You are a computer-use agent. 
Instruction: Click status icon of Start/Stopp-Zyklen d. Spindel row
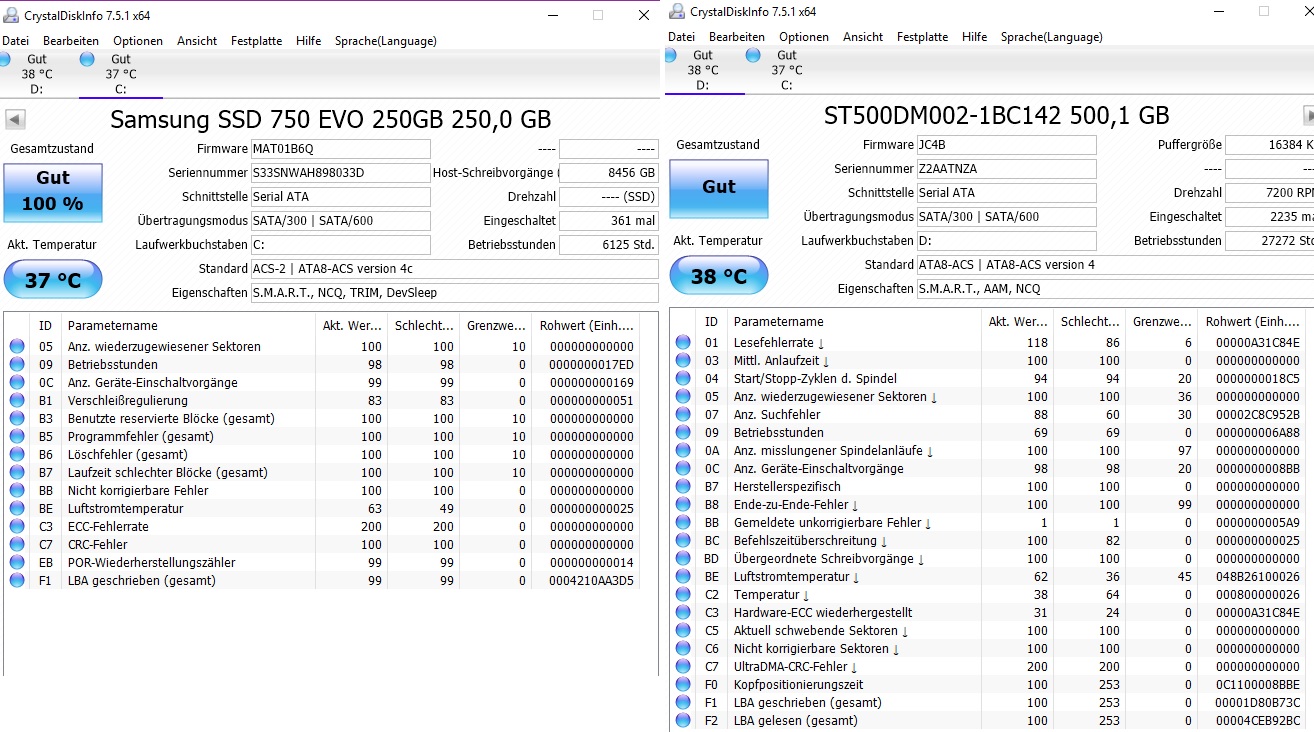[683, 379]
